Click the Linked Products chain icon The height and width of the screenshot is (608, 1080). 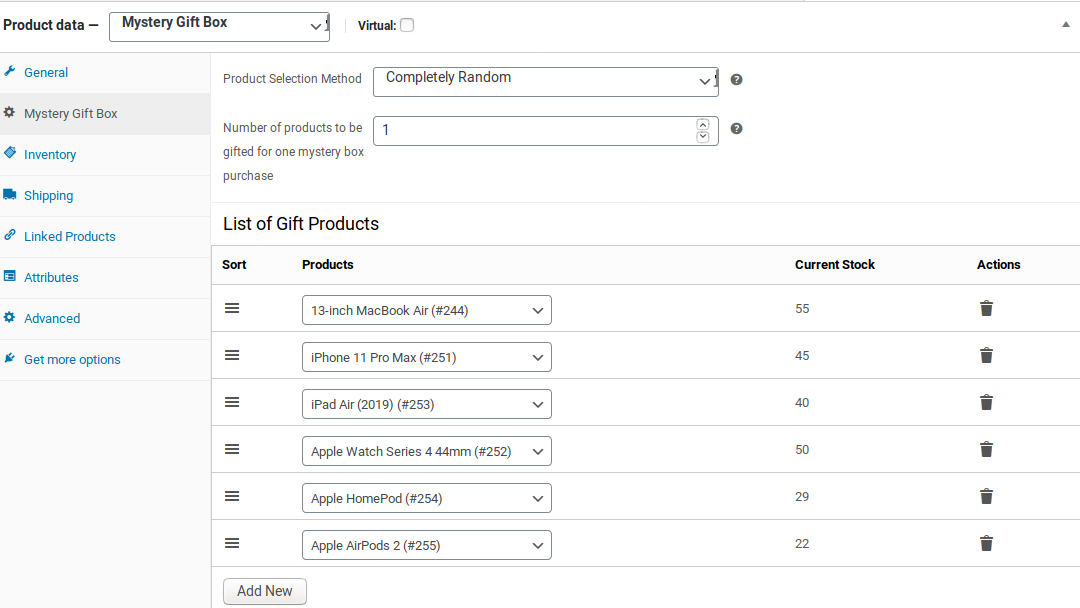[10, 235]
